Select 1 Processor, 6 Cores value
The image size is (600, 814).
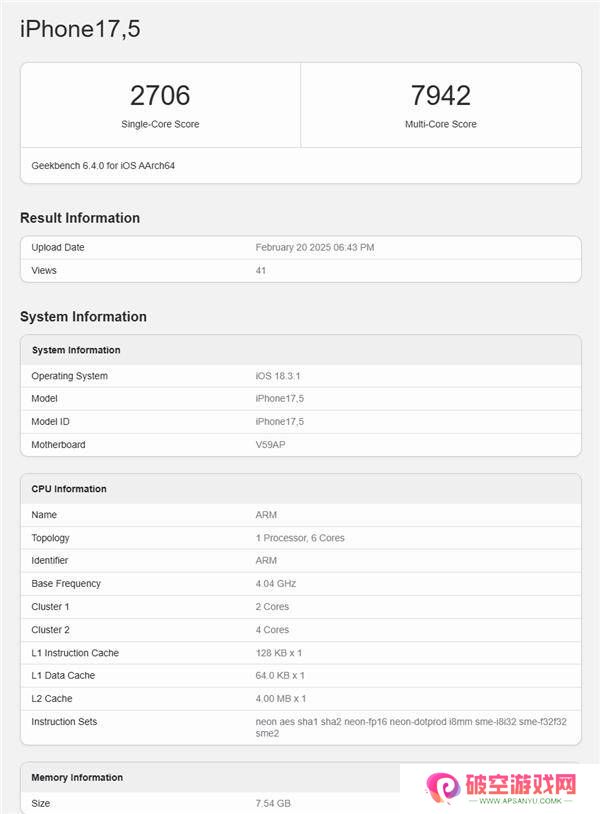pyautogui.click(x=300, y=538)
